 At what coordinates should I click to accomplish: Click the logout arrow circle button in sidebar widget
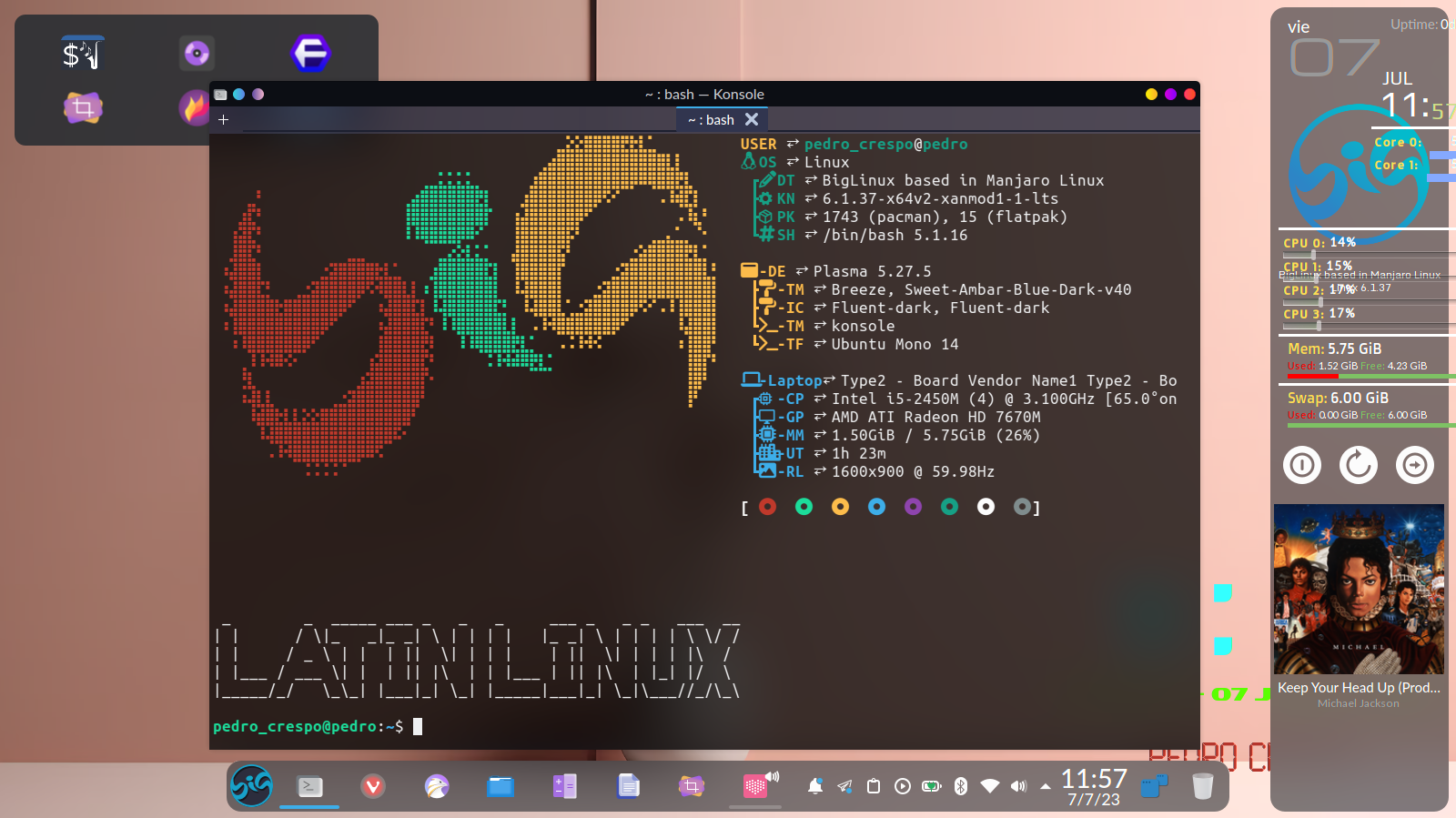click(1415, 465)
